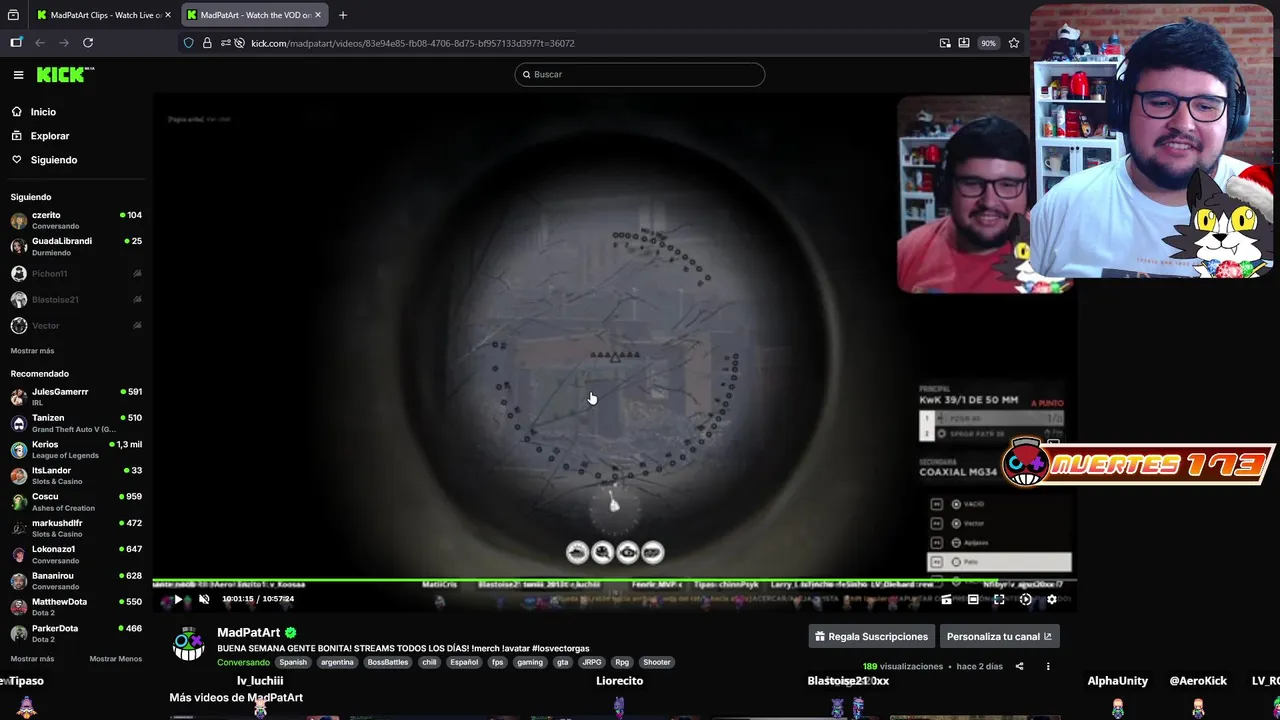1280x720 pixels.
Task: Seek on the green video progress bar
Action: tap(614, 580)
